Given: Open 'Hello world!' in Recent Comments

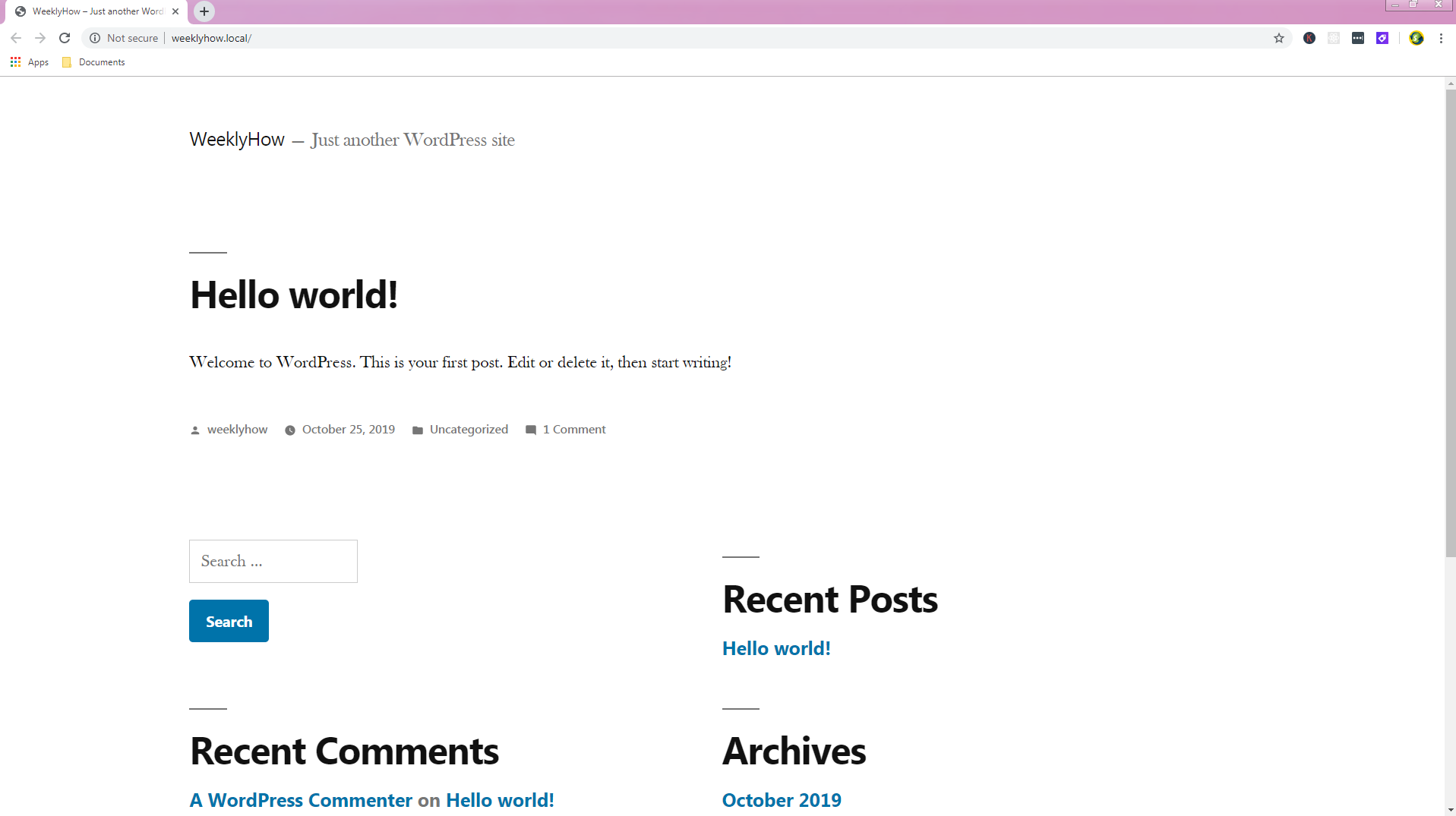Looking at the screenshot, I should point(500,800).
